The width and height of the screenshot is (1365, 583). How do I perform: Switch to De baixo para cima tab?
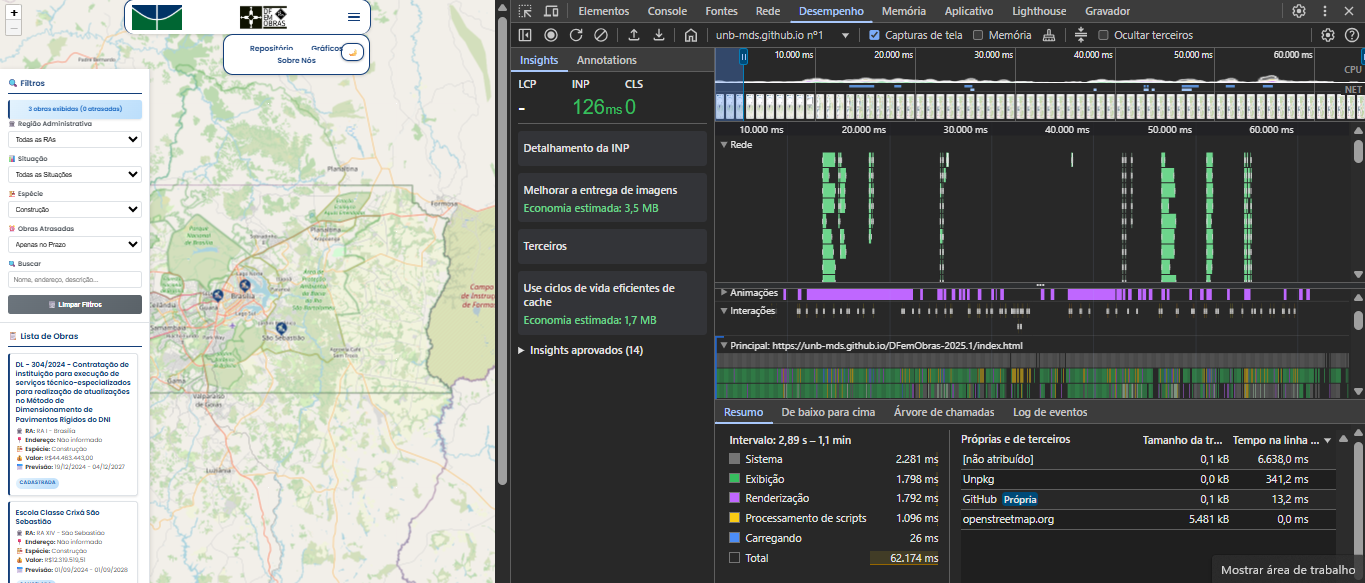[828, 412]
